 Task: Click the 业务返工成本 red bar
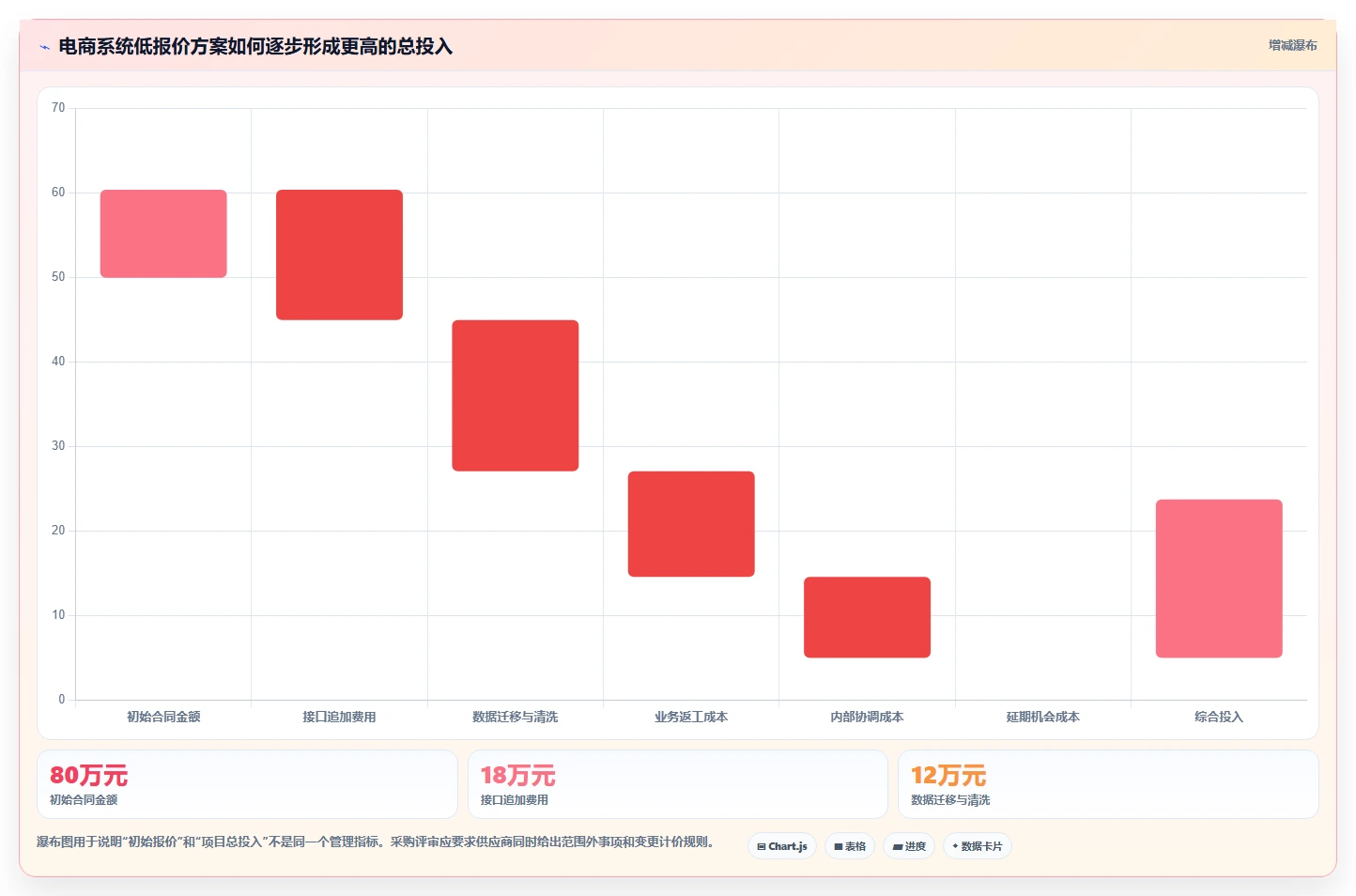tap(691, 524)
